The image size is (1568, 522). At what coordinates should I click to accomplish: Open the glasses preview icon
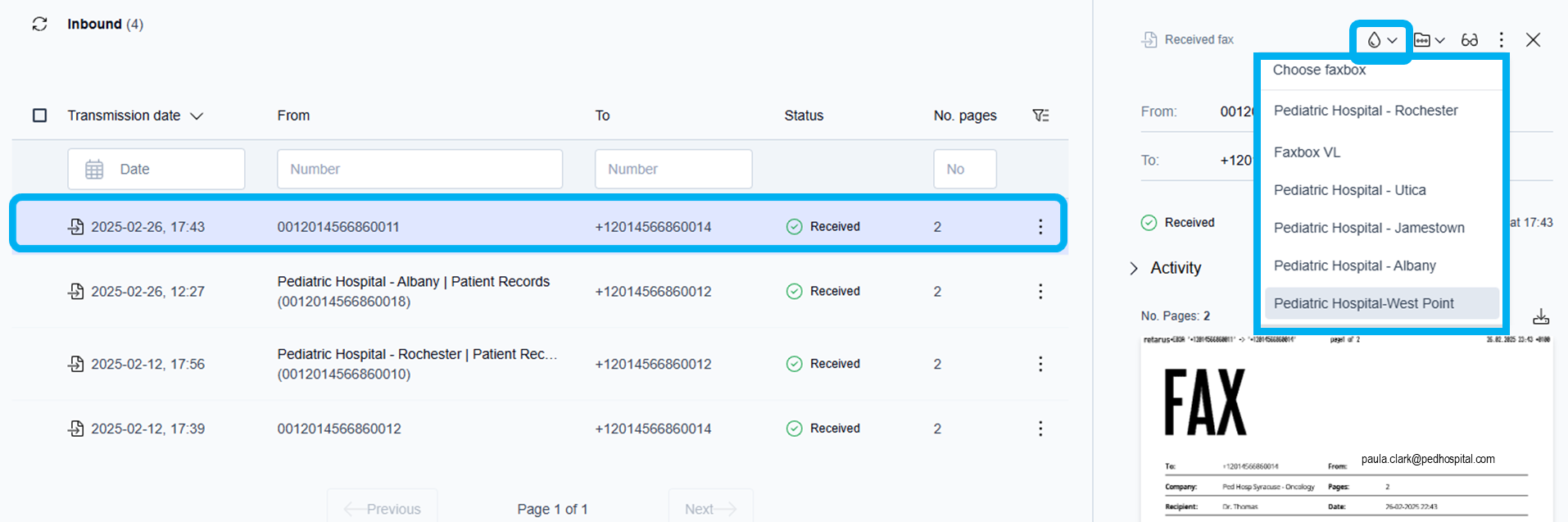tap(1470, 40)
